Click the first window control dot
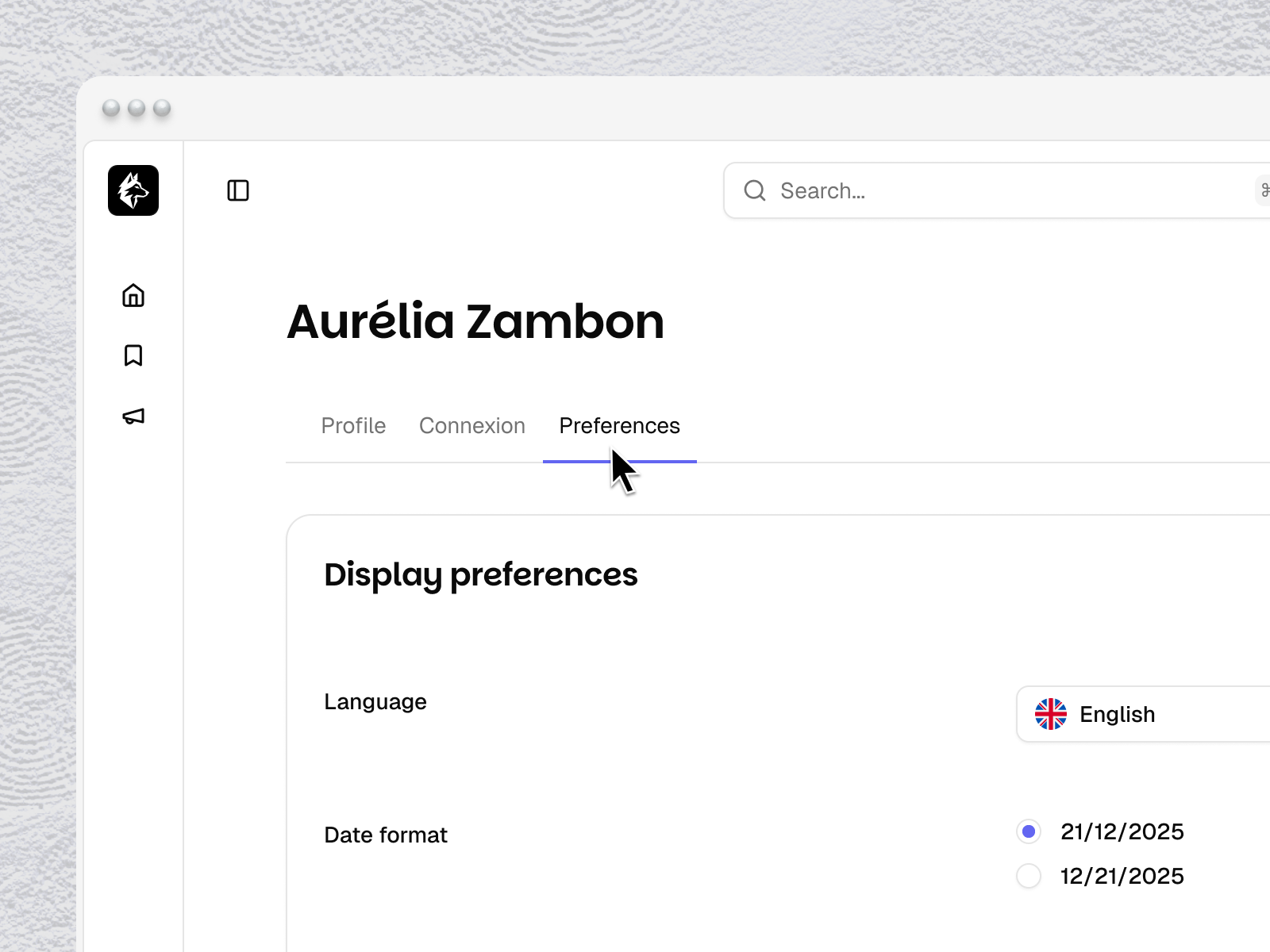Viewport: 1270px width, 952px height. [111, 108]
